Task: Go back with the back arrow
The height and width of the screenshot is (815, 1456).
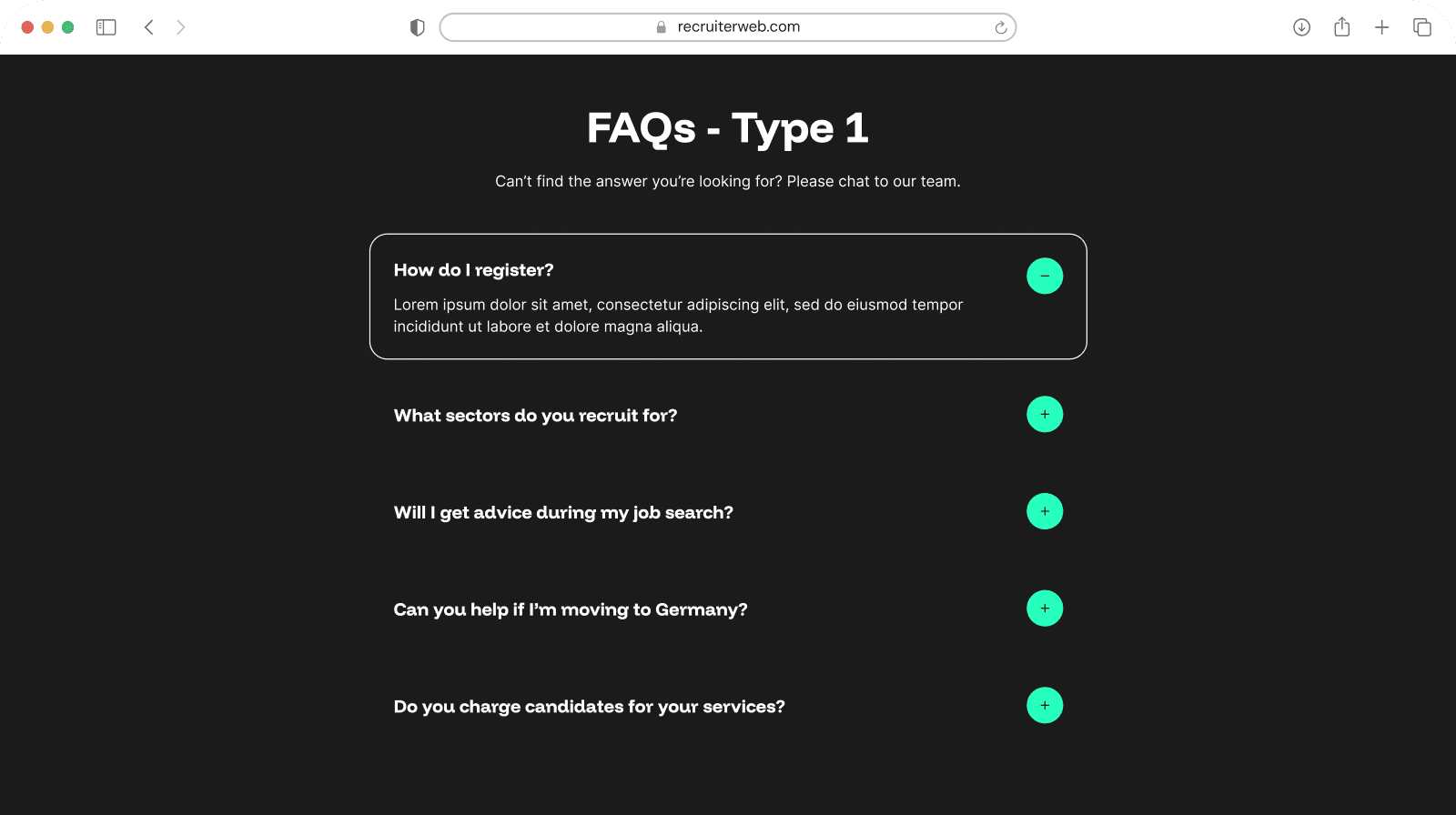Action: pyautogui.click(x=149, y=27)
